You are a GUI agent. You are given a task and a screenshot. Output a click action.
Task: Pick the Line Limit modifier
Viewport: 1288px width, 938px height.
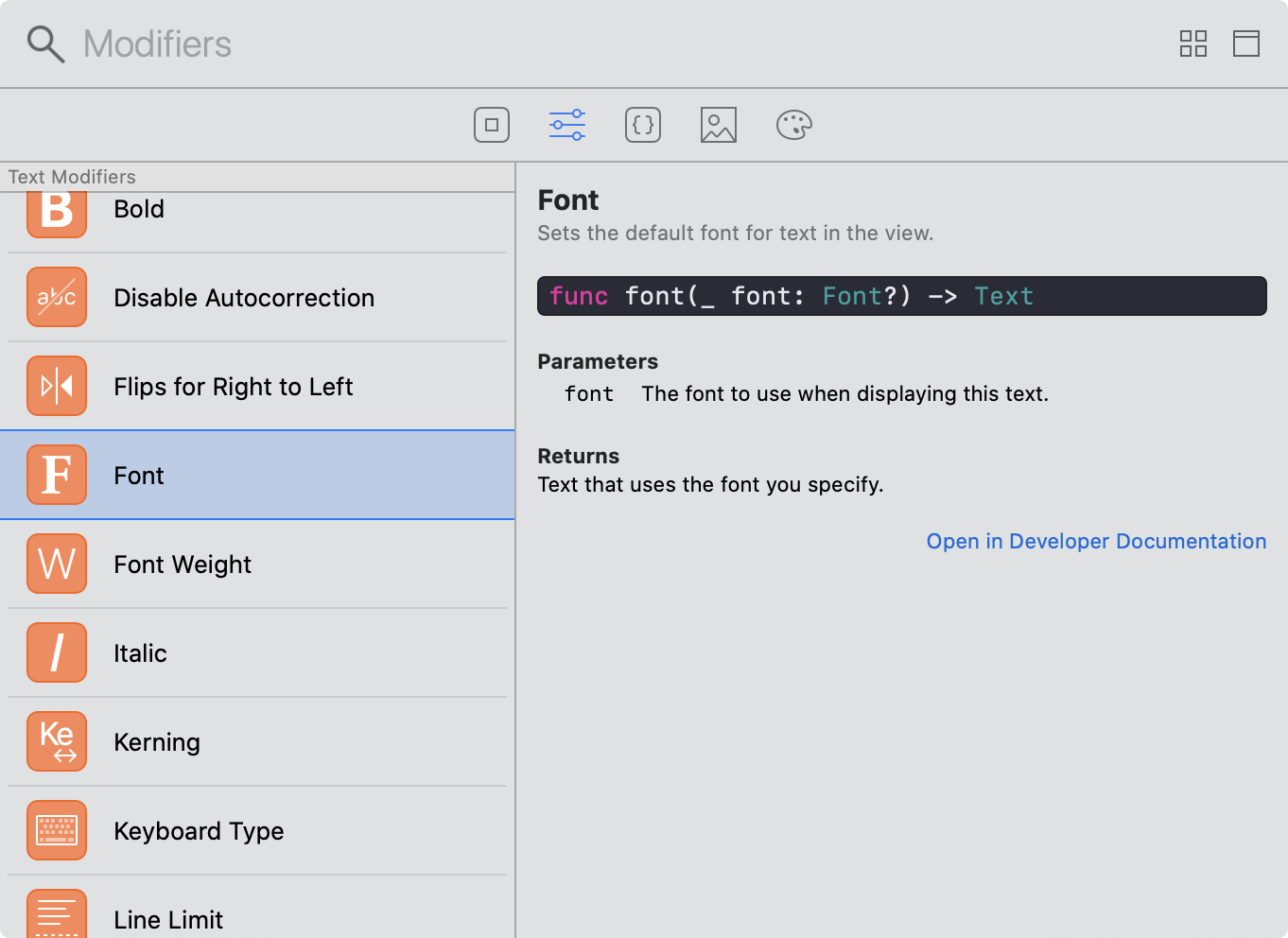click(168, 919)
